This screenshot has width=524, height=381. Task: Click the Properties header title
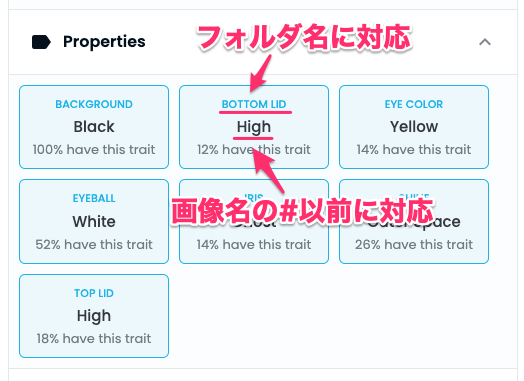(x=104, y=42)
